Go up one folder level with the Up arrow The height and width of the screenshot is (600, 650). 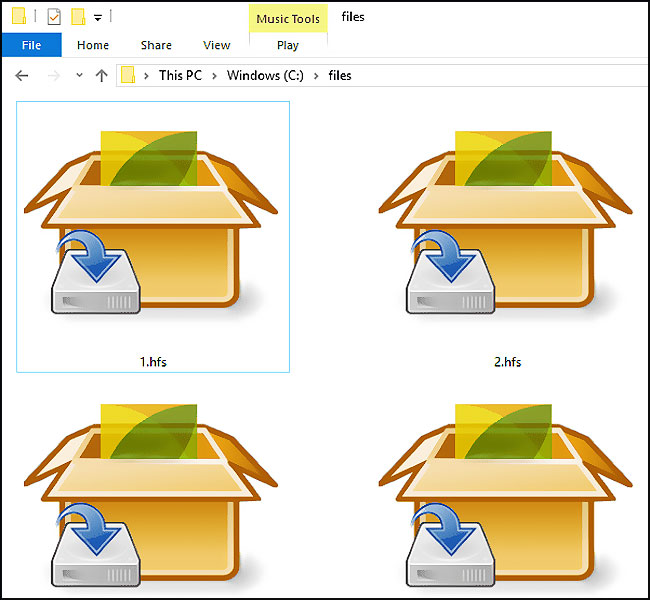coord(102,75)
